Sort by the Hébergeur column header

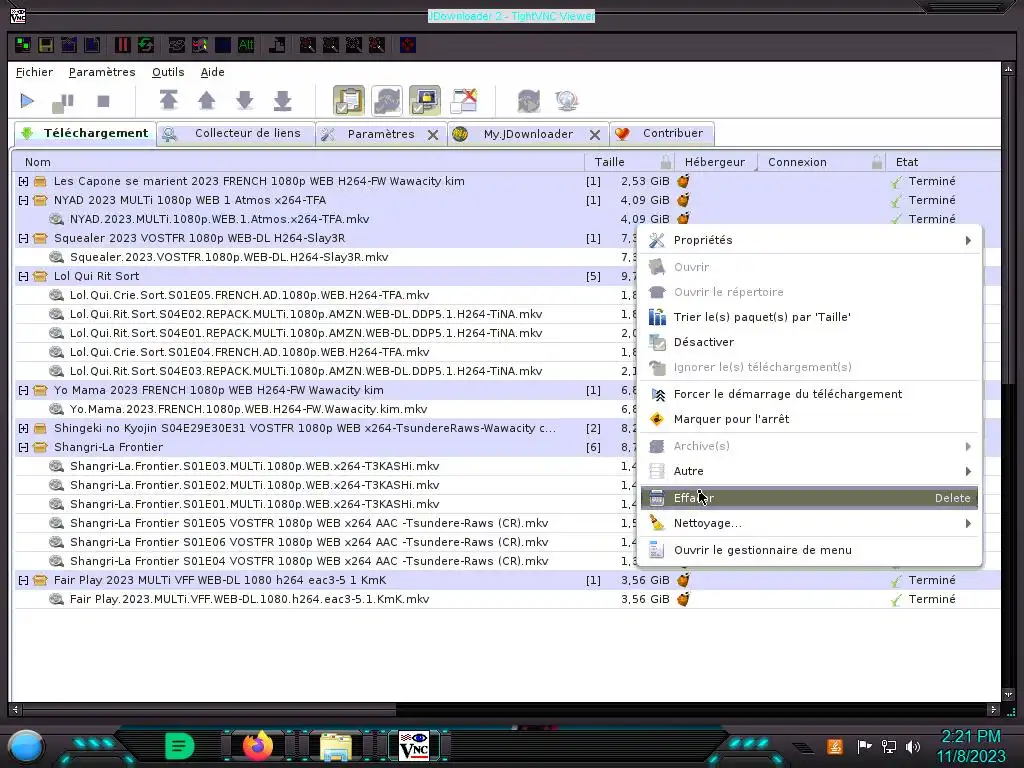tap(714, 162)
